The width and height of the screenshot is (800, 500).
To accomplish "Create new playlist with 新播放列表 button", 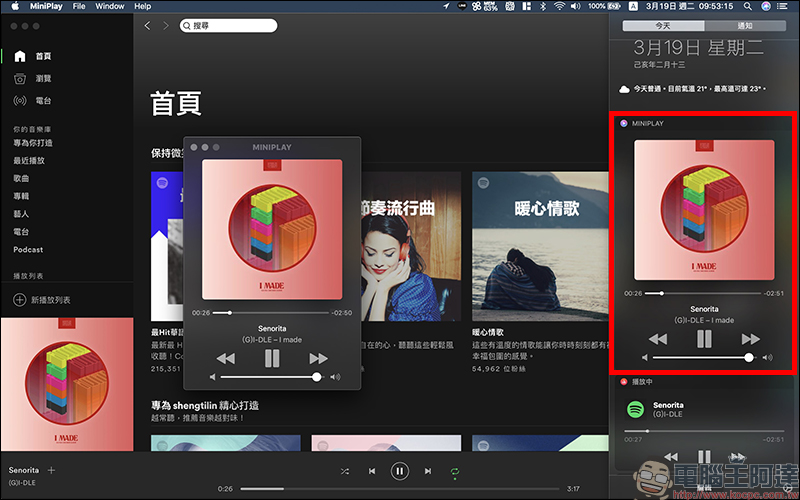I will 42,300.
